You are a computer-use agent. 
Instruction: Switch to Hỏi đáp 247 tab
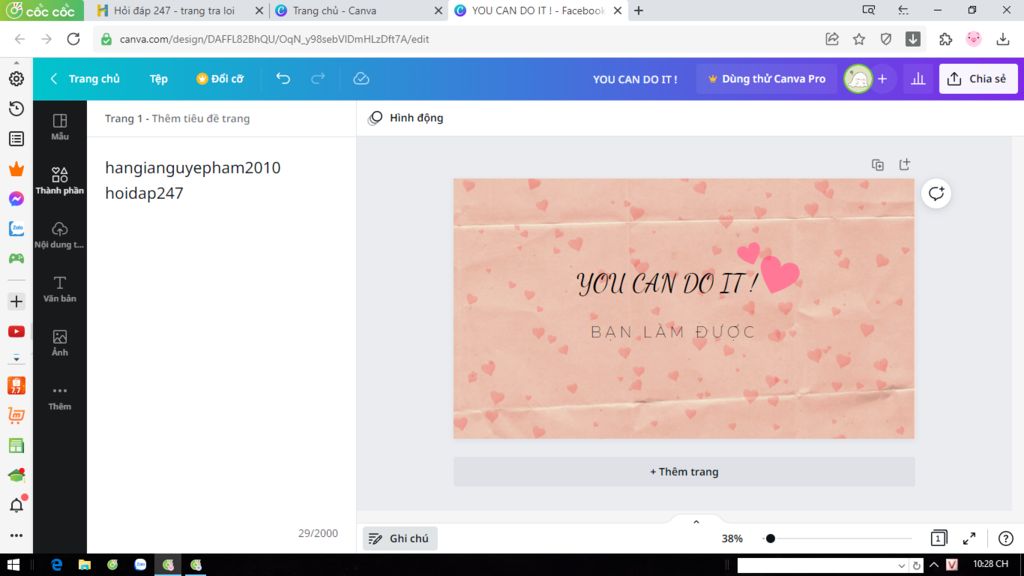(174, 10)
